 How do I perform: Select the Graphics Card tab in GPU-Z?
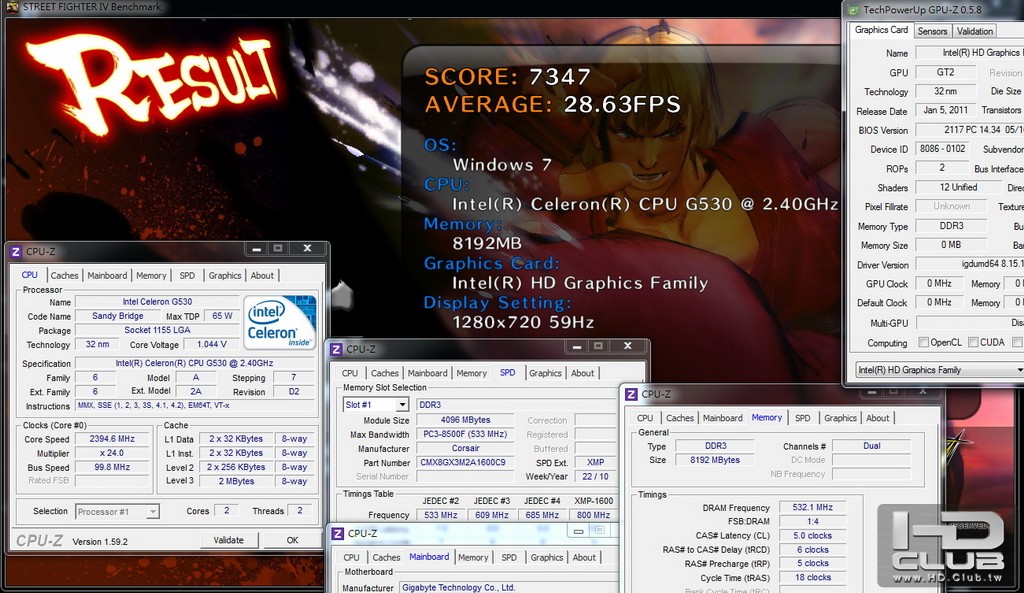[881, 30]
